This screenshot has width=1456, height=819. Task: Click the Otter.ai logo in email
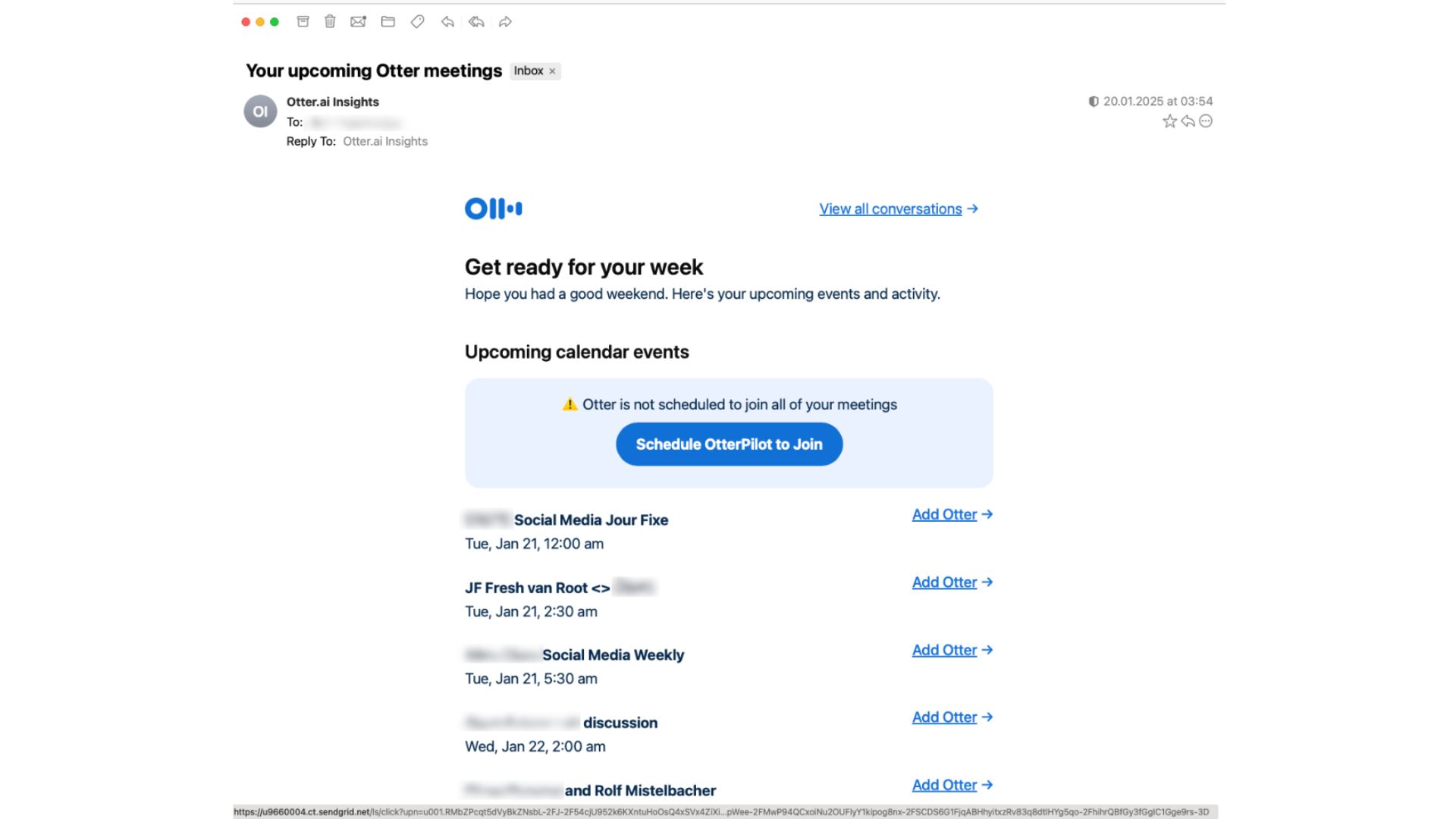tap(493, 209)
